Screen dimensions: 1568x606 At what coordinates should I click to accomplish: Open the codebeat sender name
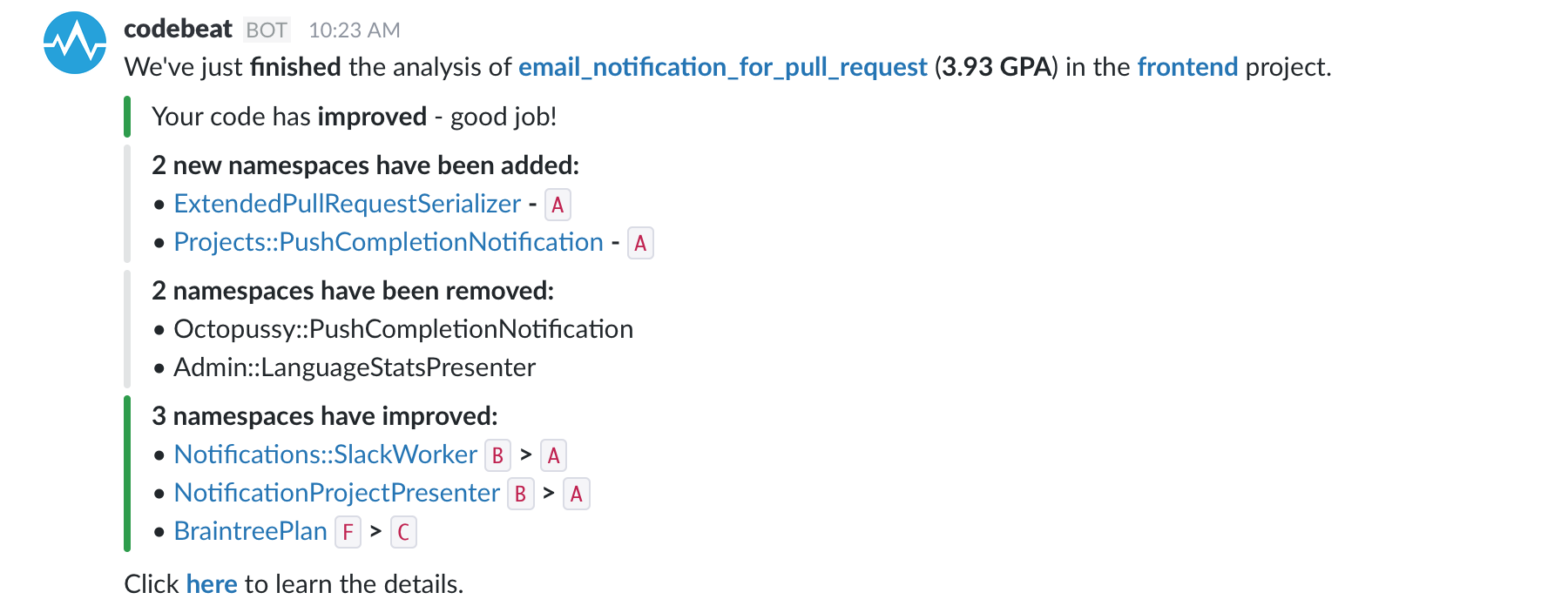[178, 29]
